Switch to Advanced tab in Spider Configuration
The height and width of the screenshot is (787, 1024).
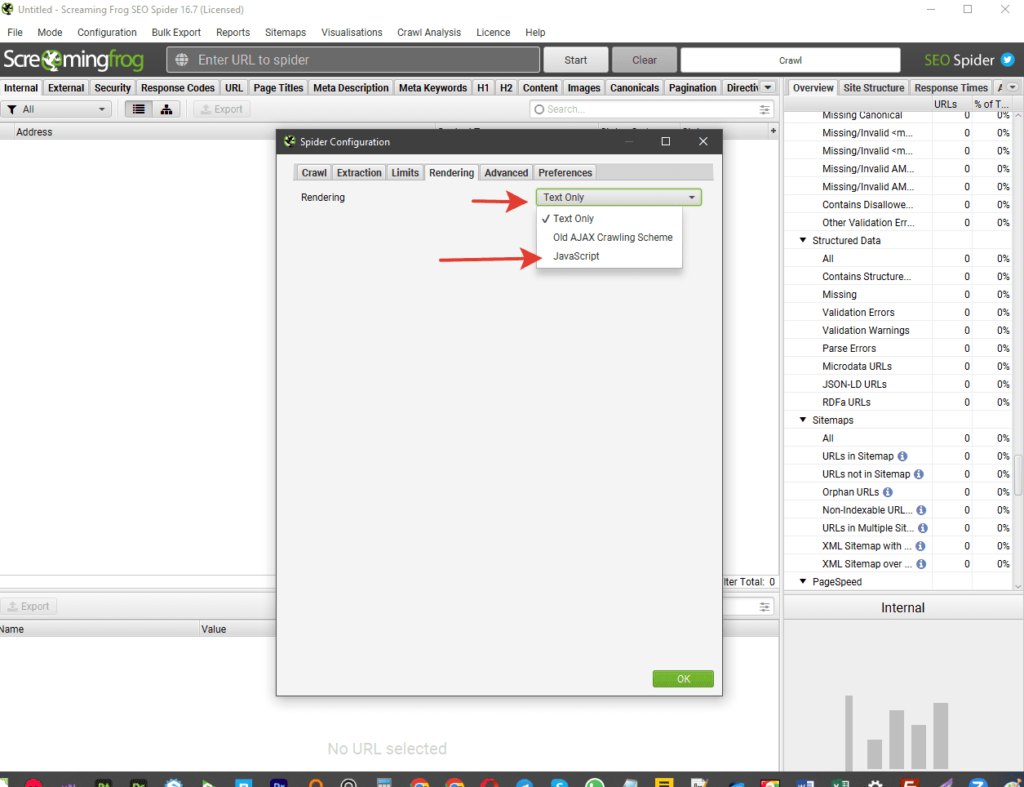[x=506, y=172]
